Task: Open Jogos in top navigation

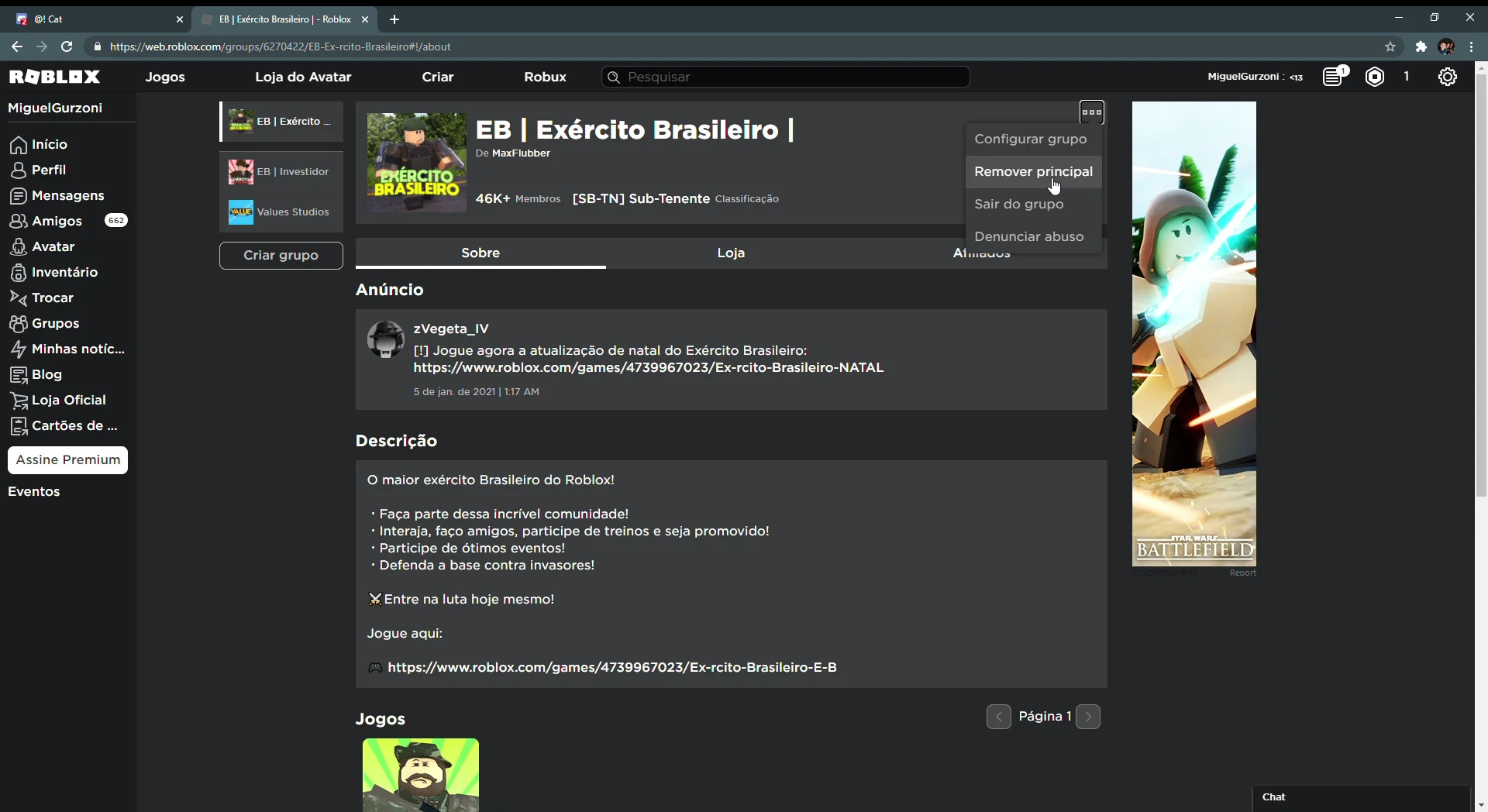Action: (x=165, y=77)
